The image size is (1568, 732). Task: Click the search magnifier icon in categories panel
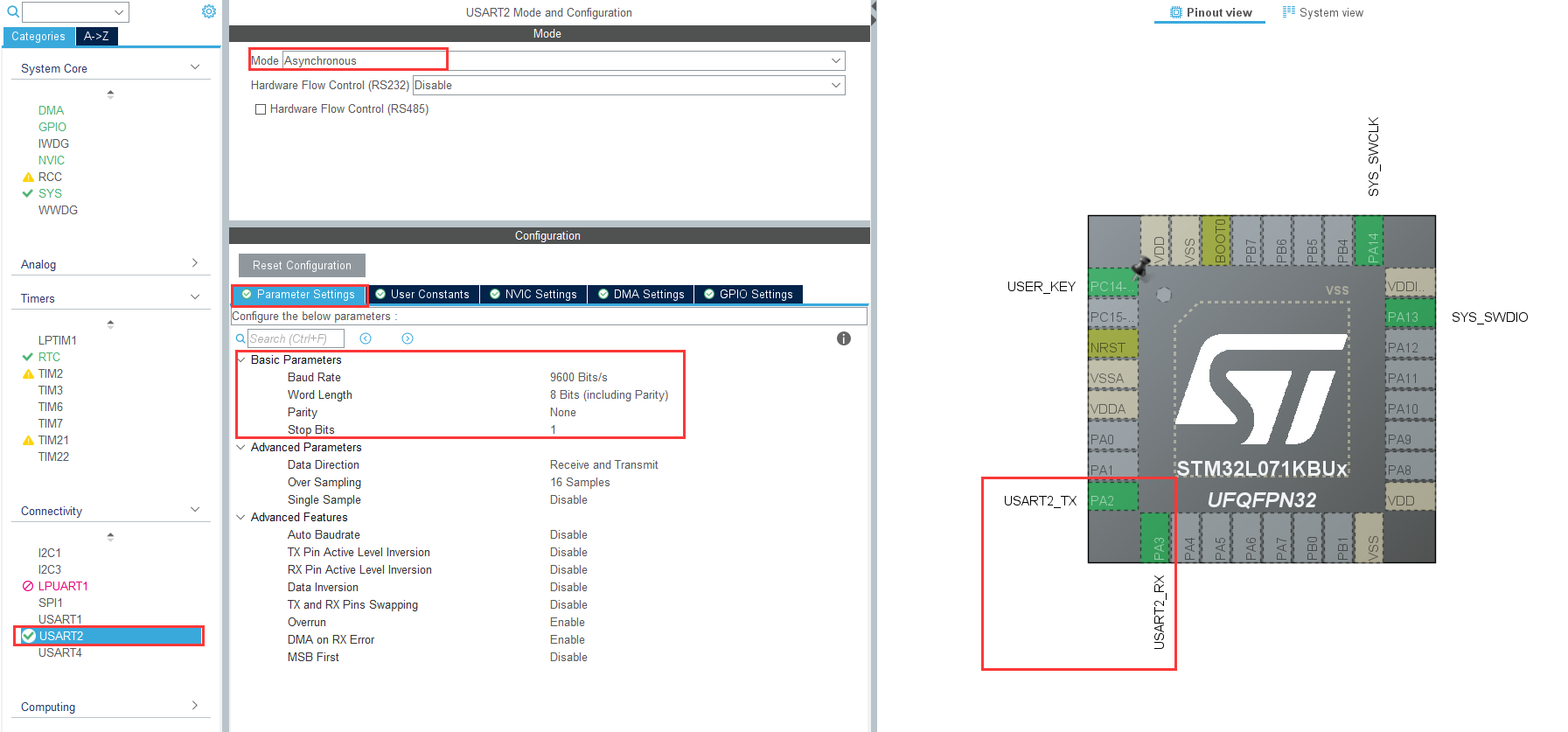(x=13, y=12)
